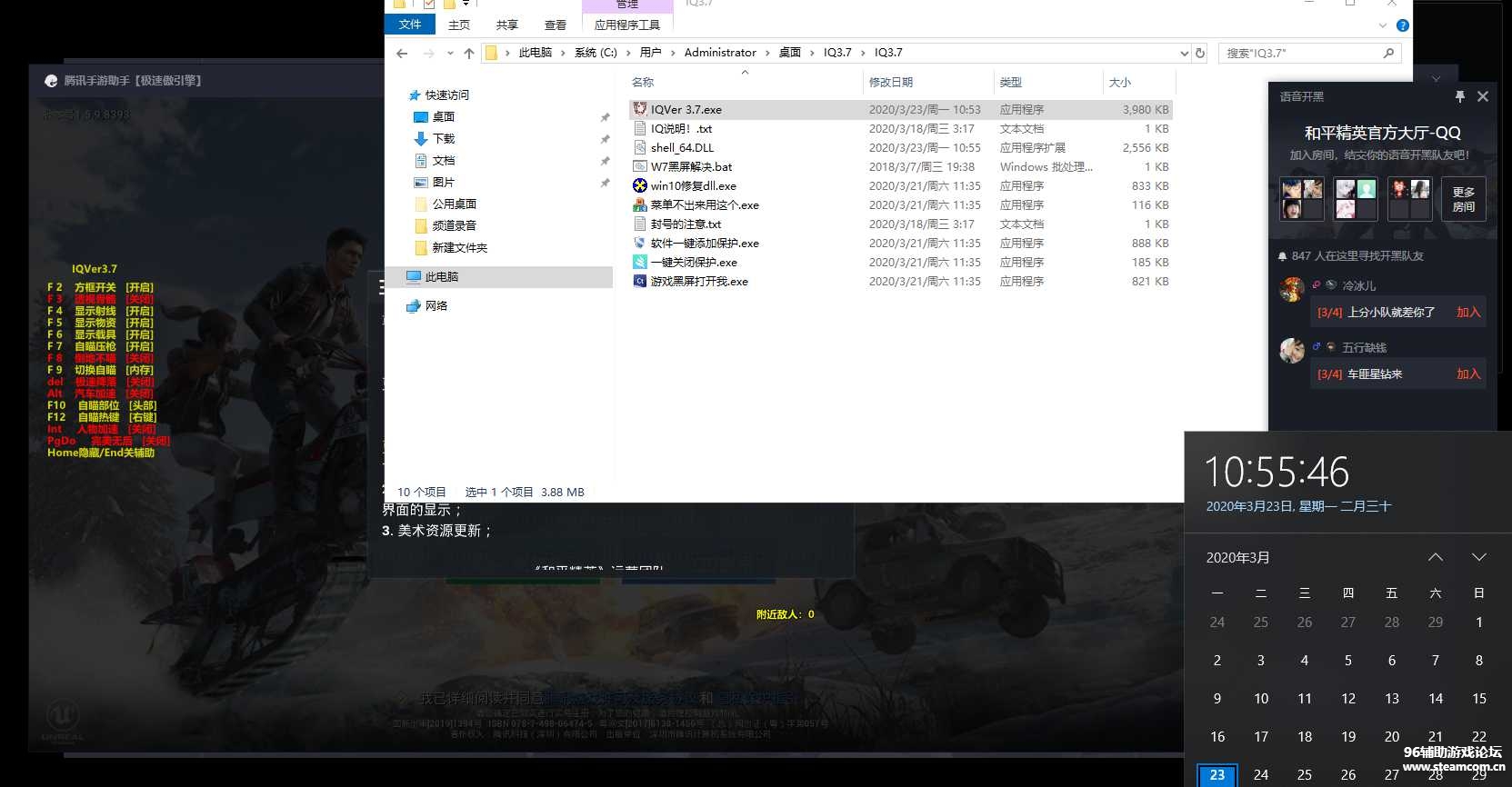Open 新建文件夹 folder in sidebar
This screenshot has height=787, width=1512.
click(459, 247)
